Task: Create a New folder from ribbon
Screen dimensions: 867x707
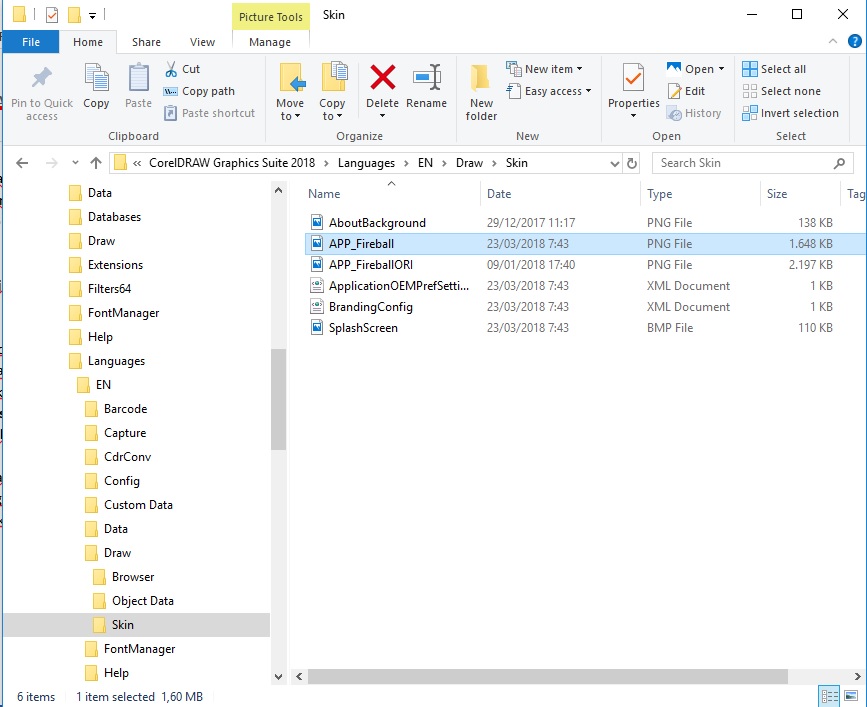Action: coord(481,93)
